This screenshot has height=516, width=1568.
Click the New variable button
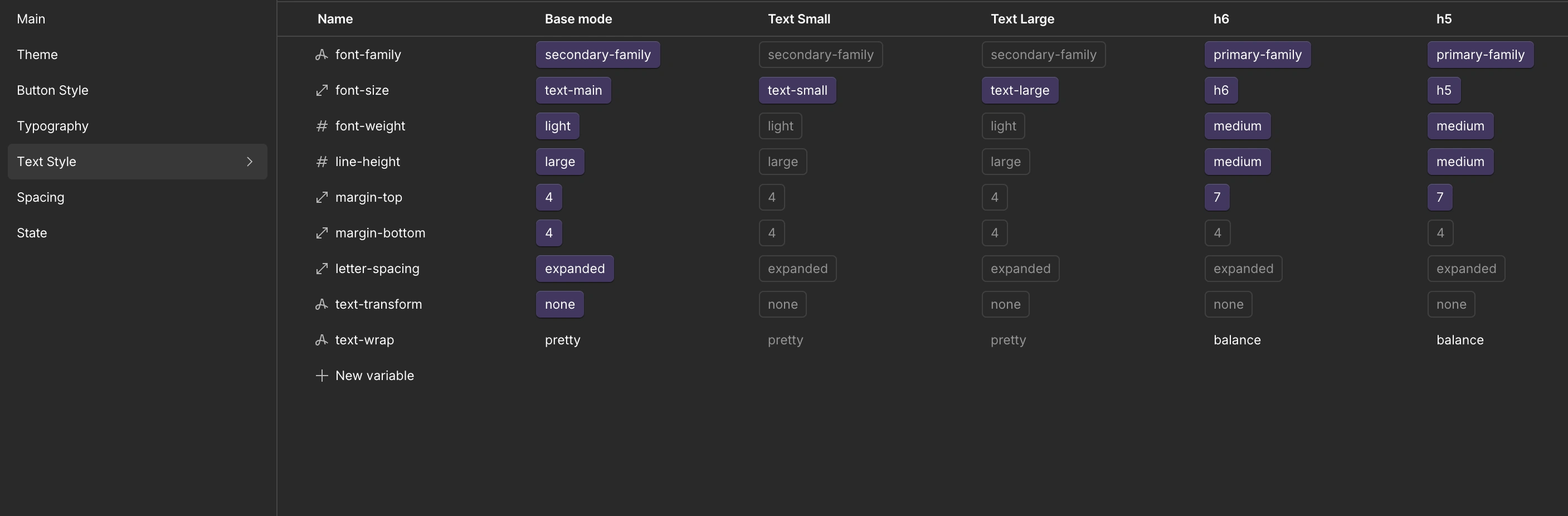coord(374,376)
